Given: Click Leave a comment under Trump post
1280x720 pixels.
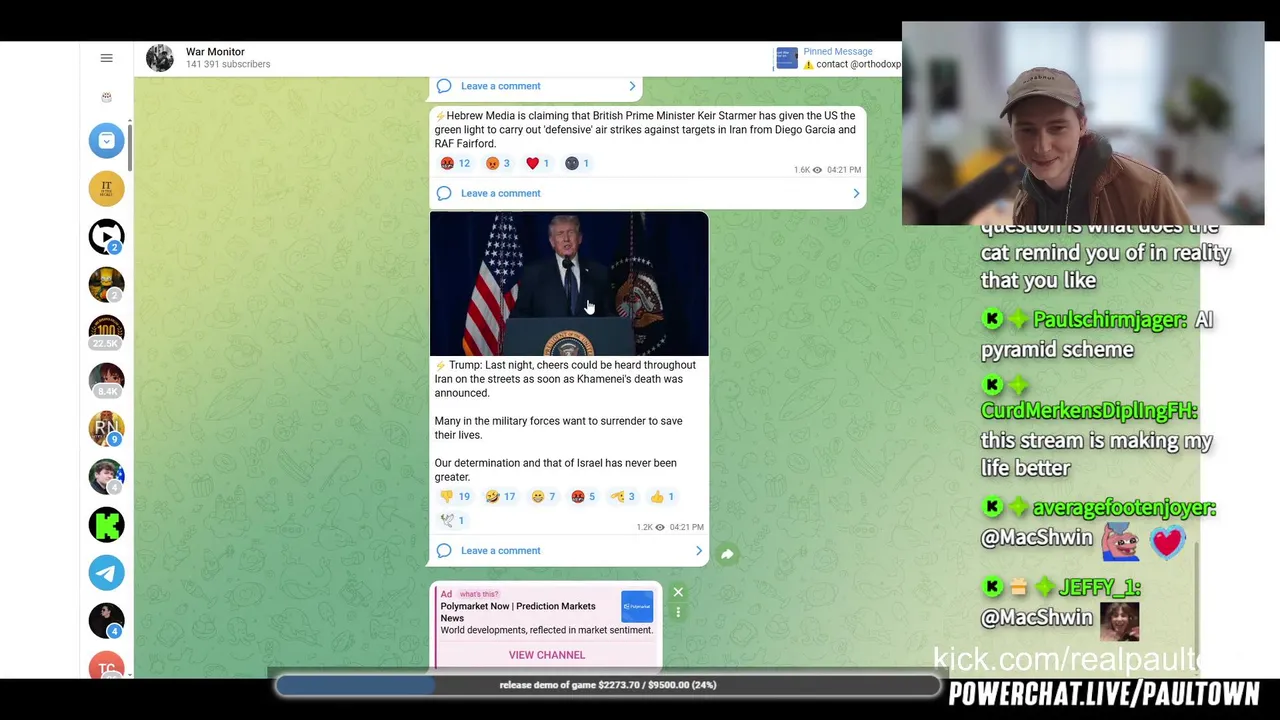Looking at the screenshot, I should [x=500, y=550].
